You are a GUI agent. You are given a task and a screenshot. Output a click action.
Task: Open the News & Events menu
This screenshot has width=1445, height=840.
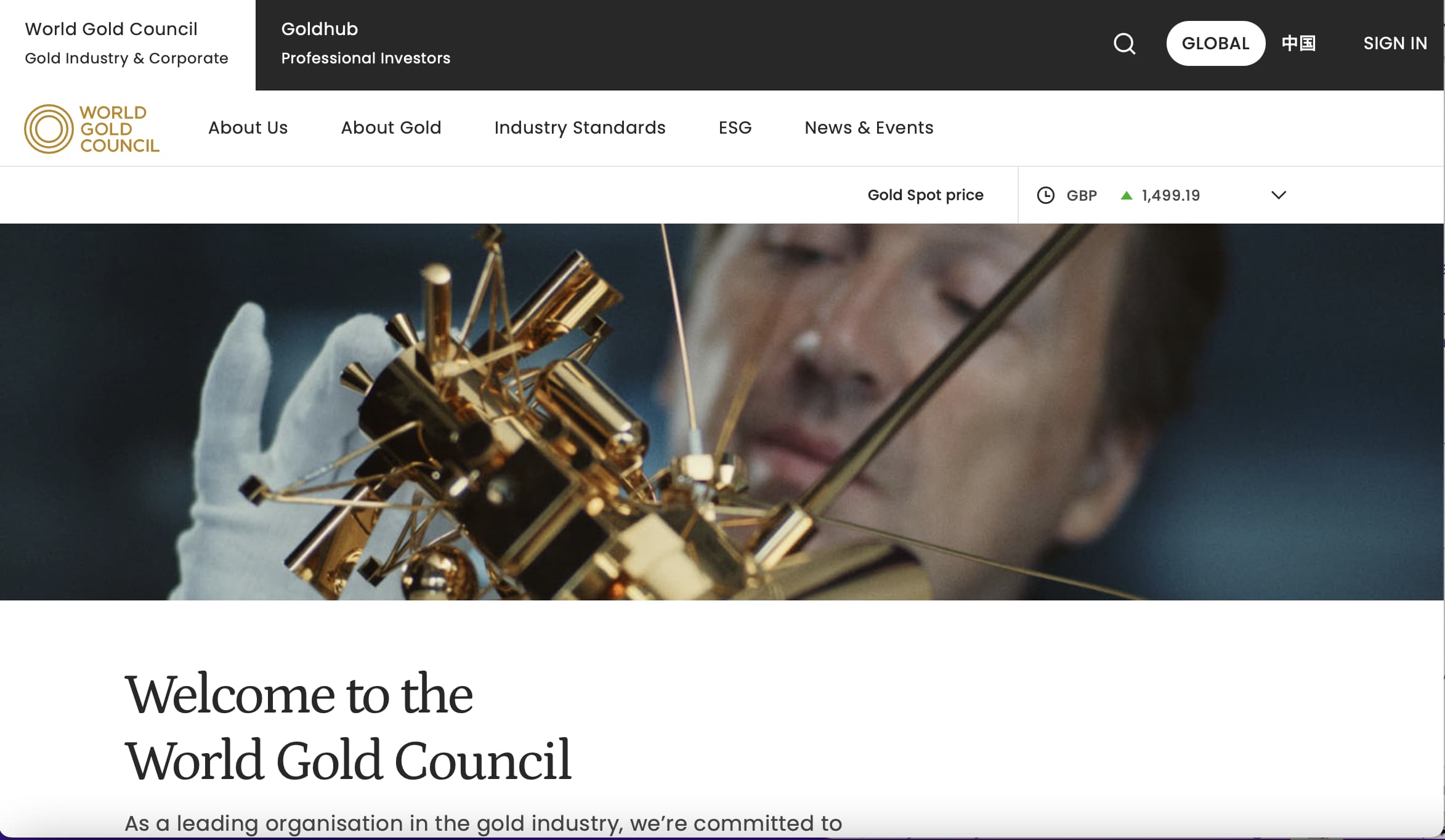[868, 127]
